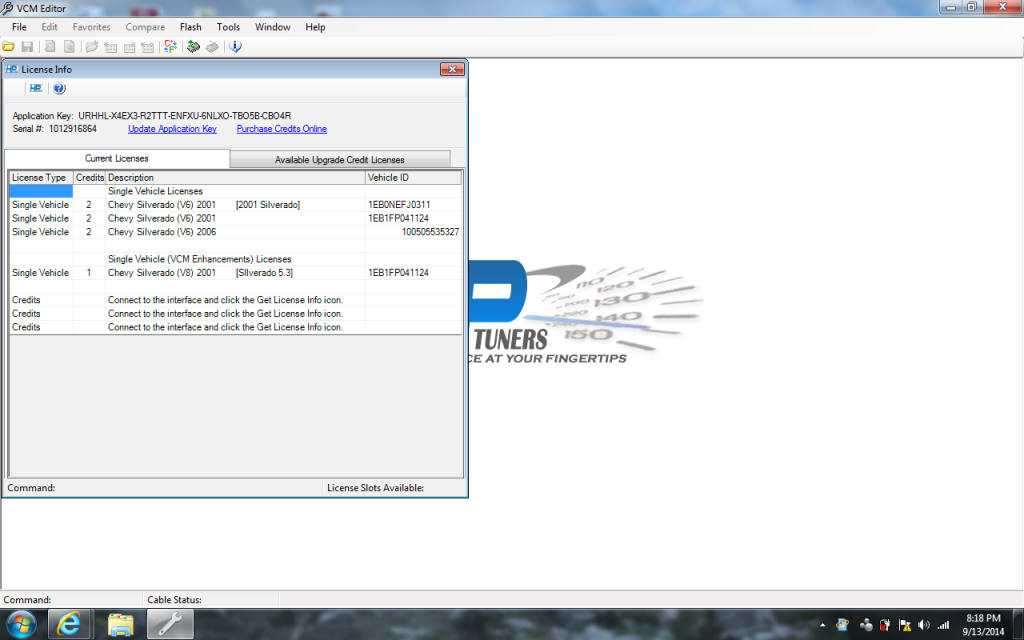
Task: Click the Cable Status entry in status bar
Action: pyautogui.click(x=174, y=600)
